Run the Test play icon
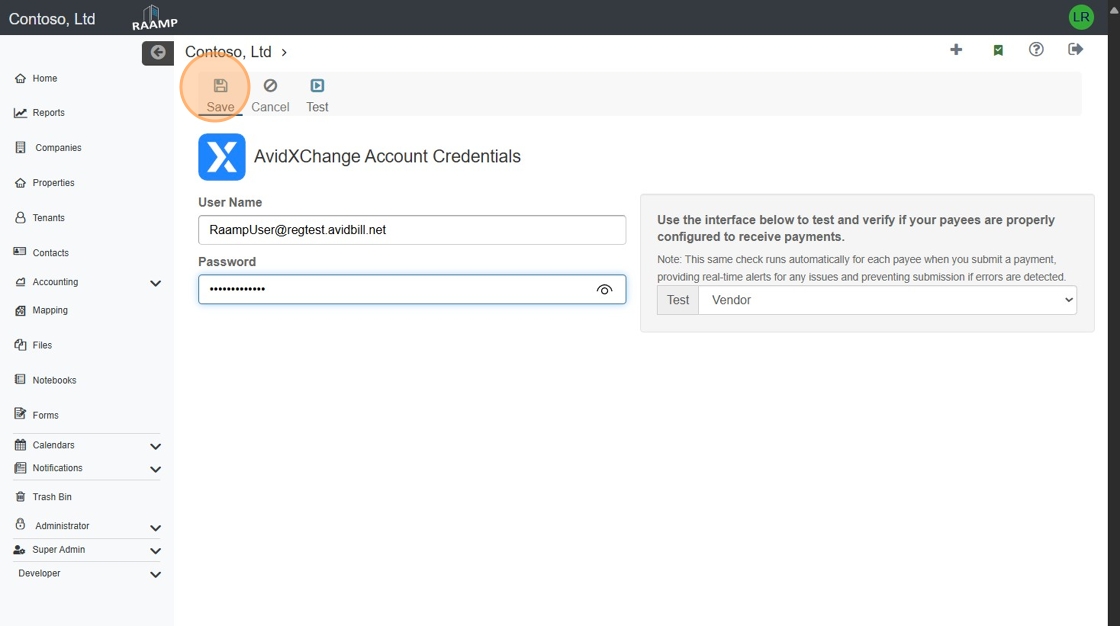This screenshot has width=1120, height=626. coord(317,86)
